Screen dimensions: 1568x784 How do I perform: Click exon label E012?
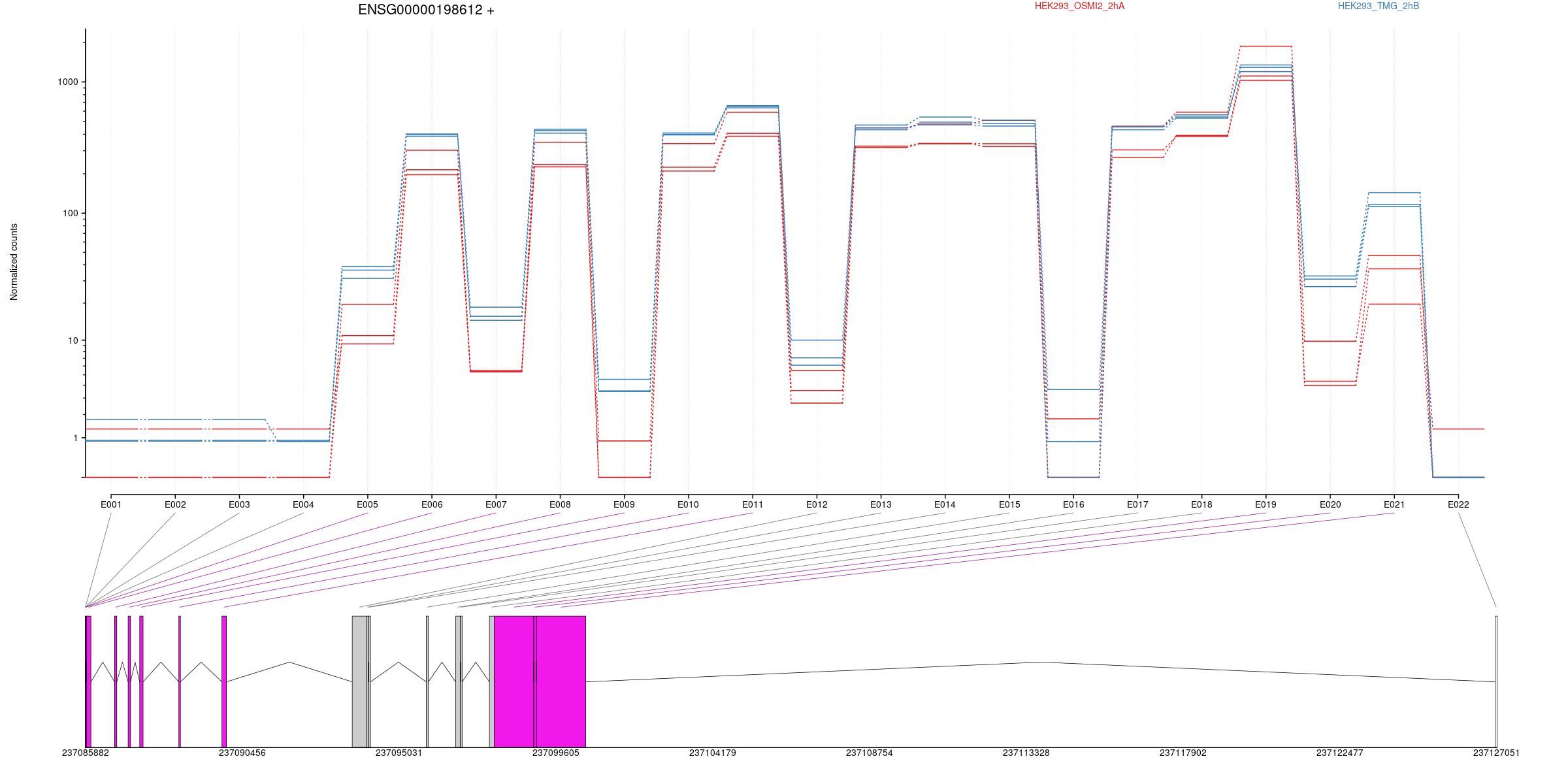pyautogui.click(x=817, y=504)
